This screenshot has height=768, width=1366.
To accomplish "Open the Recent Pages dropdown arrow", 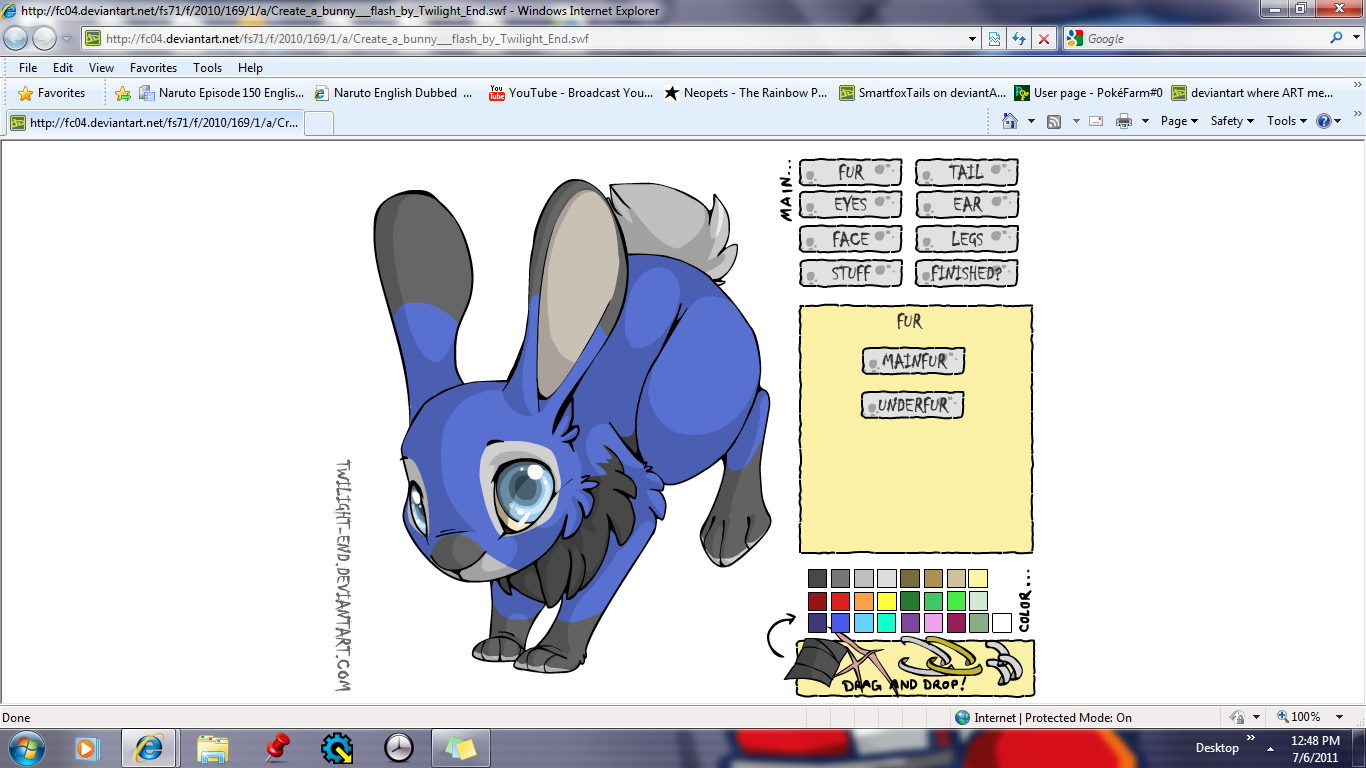I will tap(67, 38).
